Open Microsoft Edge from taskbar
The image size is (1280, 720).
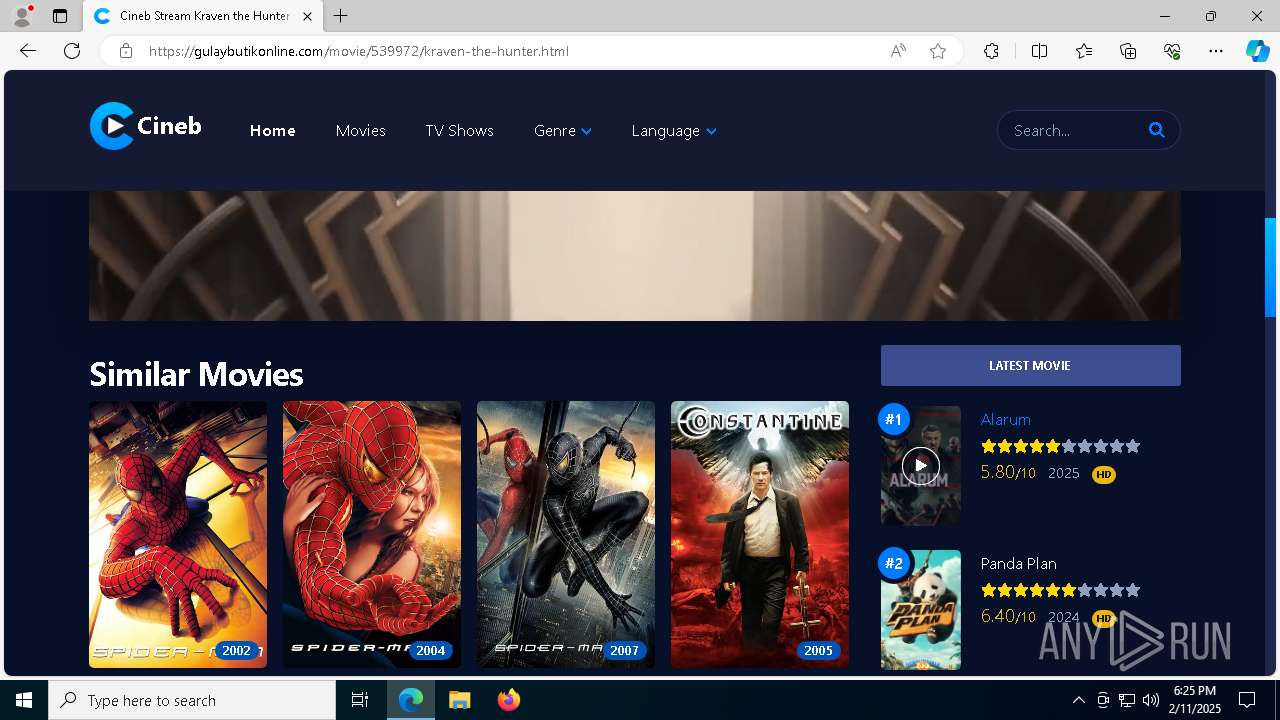[411, 700]
